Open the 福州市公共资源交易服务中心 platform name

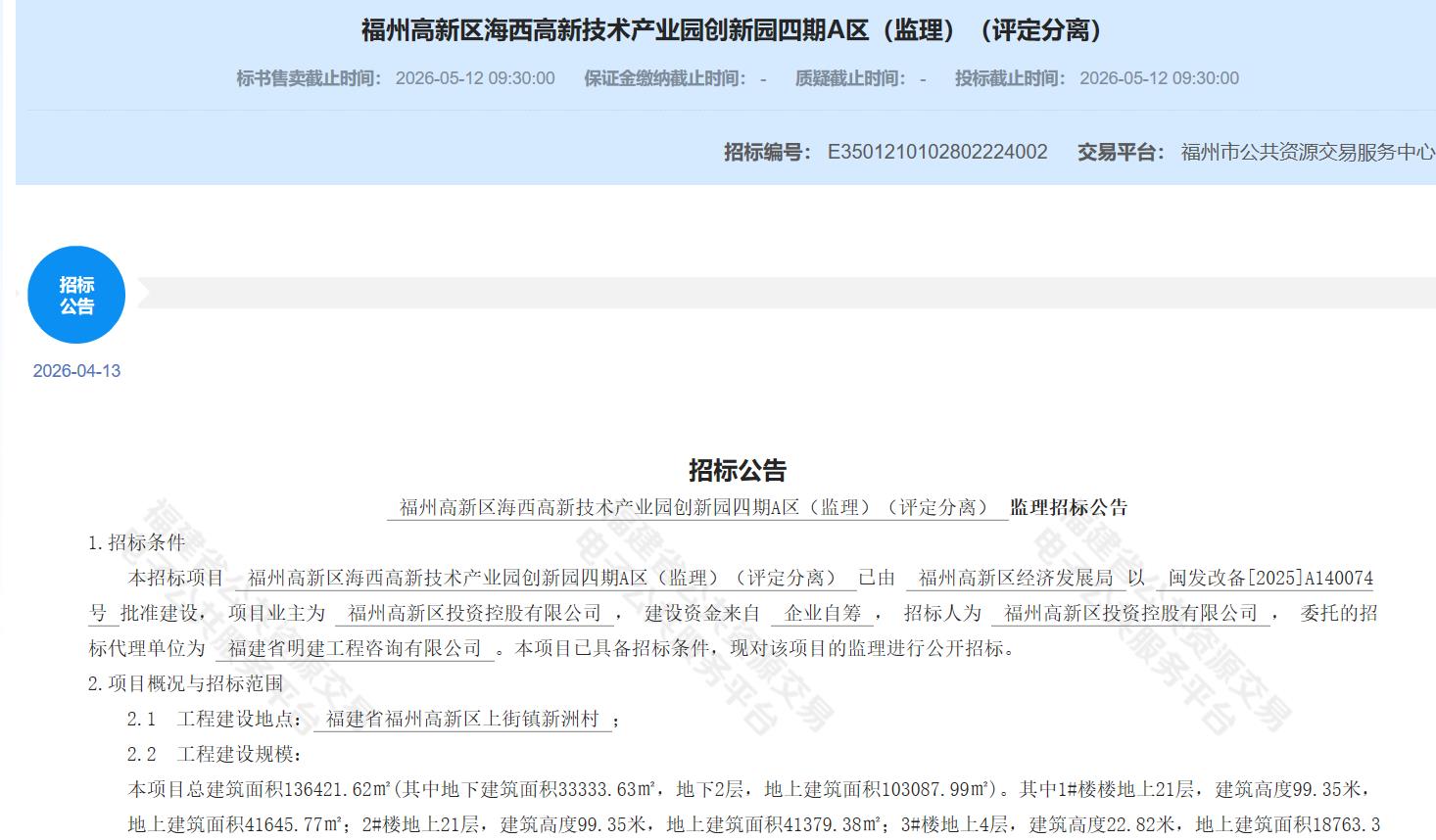1307,152
